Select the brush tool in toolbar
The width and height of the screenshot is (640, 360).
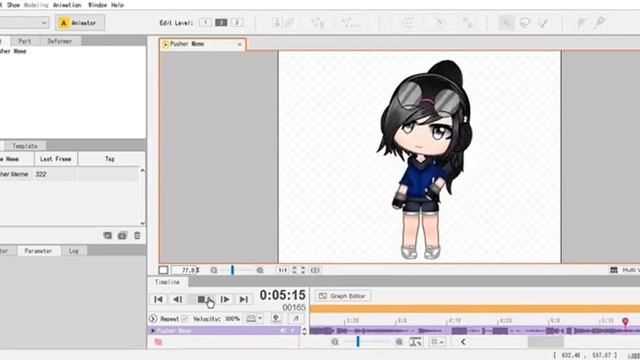[543, 22]
